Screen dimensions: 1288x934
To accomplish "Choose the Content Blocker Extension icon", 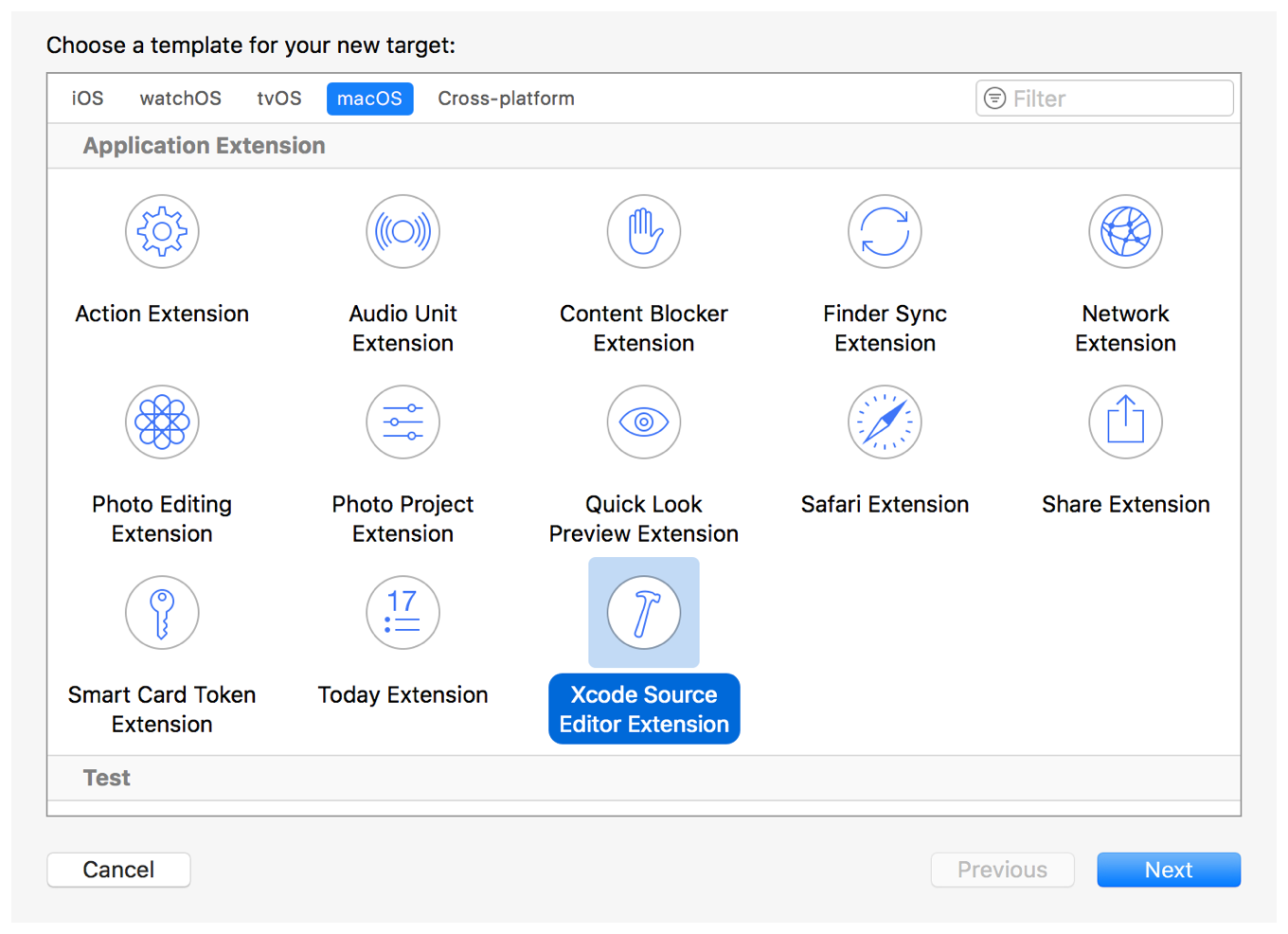I will click(644, 231).
